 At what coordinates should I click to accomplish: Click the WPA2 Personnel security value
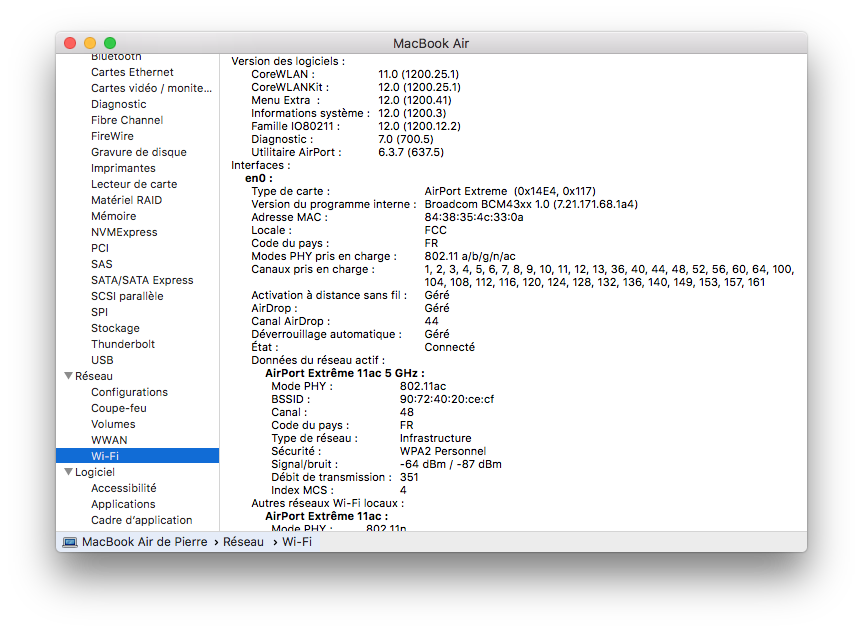click(x=443, y=451)
